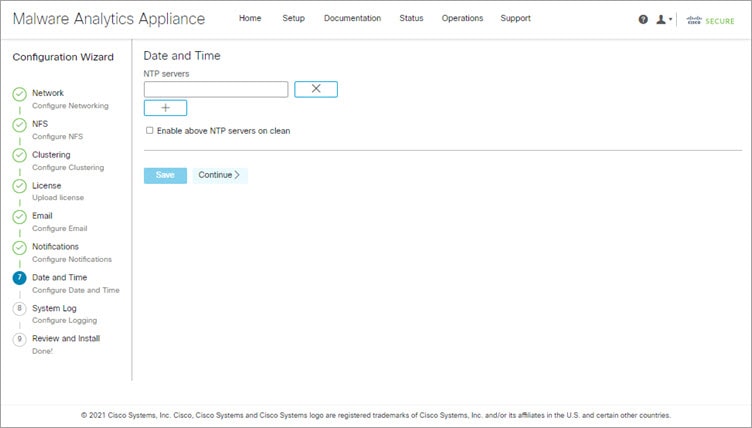This screenshot has height=428, width=752.
Task: Open the Support menu
Action: [x=516, y=18]
